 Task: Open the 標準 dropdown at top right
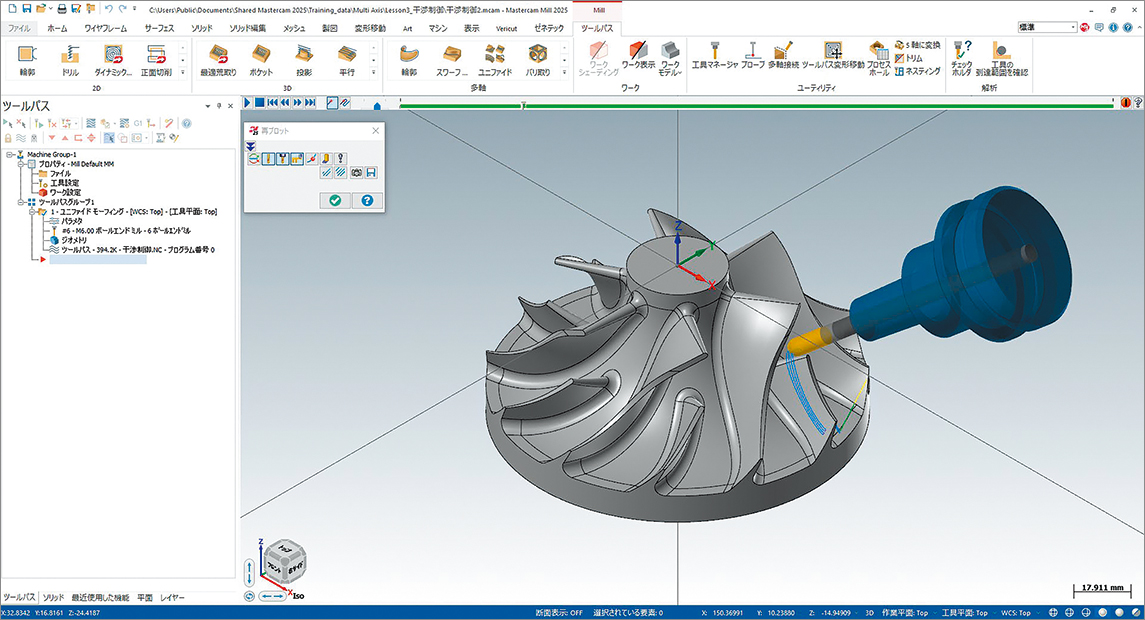pos(1072,27)
